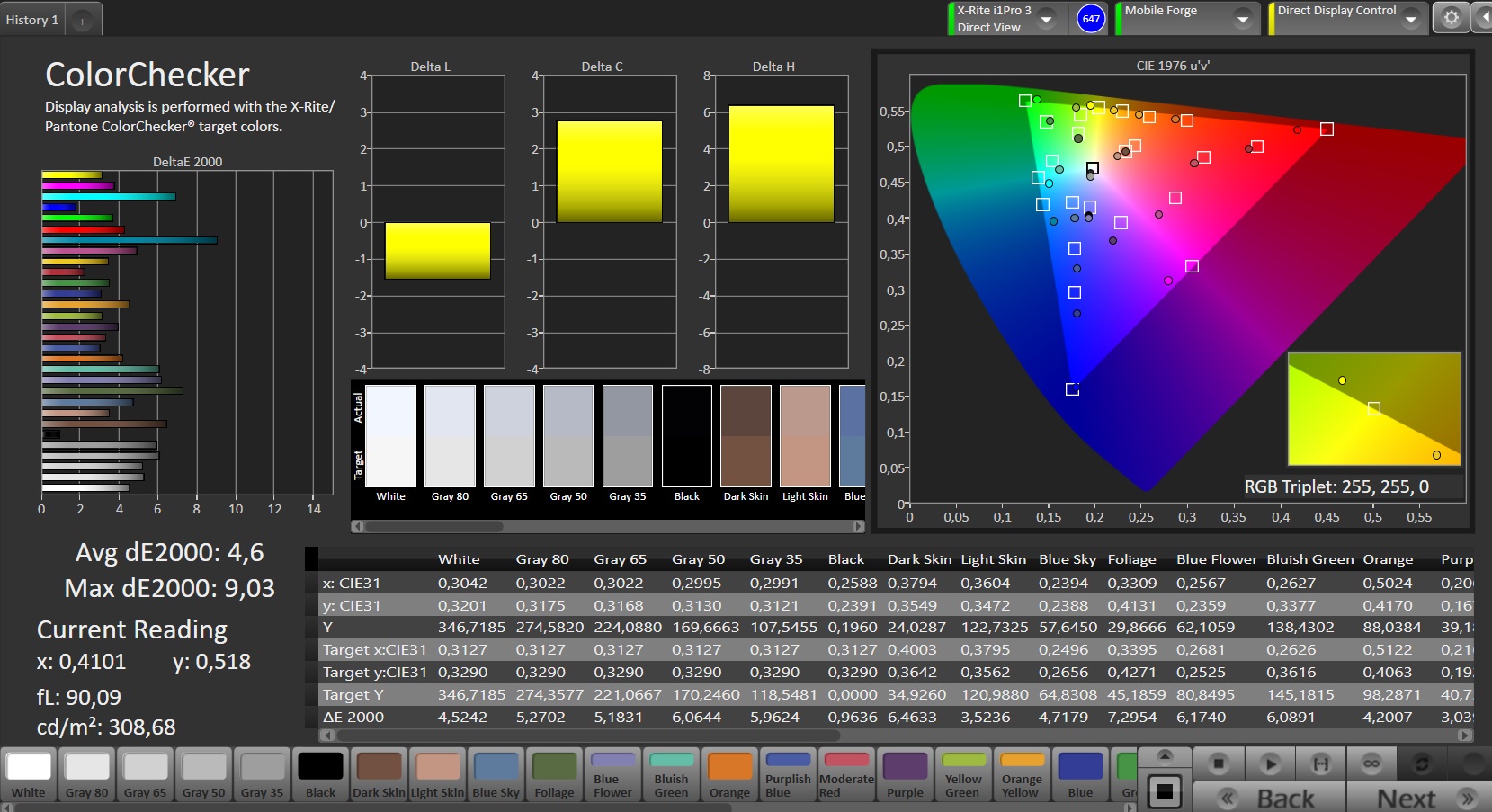Expand the up-arrow above the pattern window
Image resolution: width=1492 pixels, height=812 pixels.
tap(1165, 755)
